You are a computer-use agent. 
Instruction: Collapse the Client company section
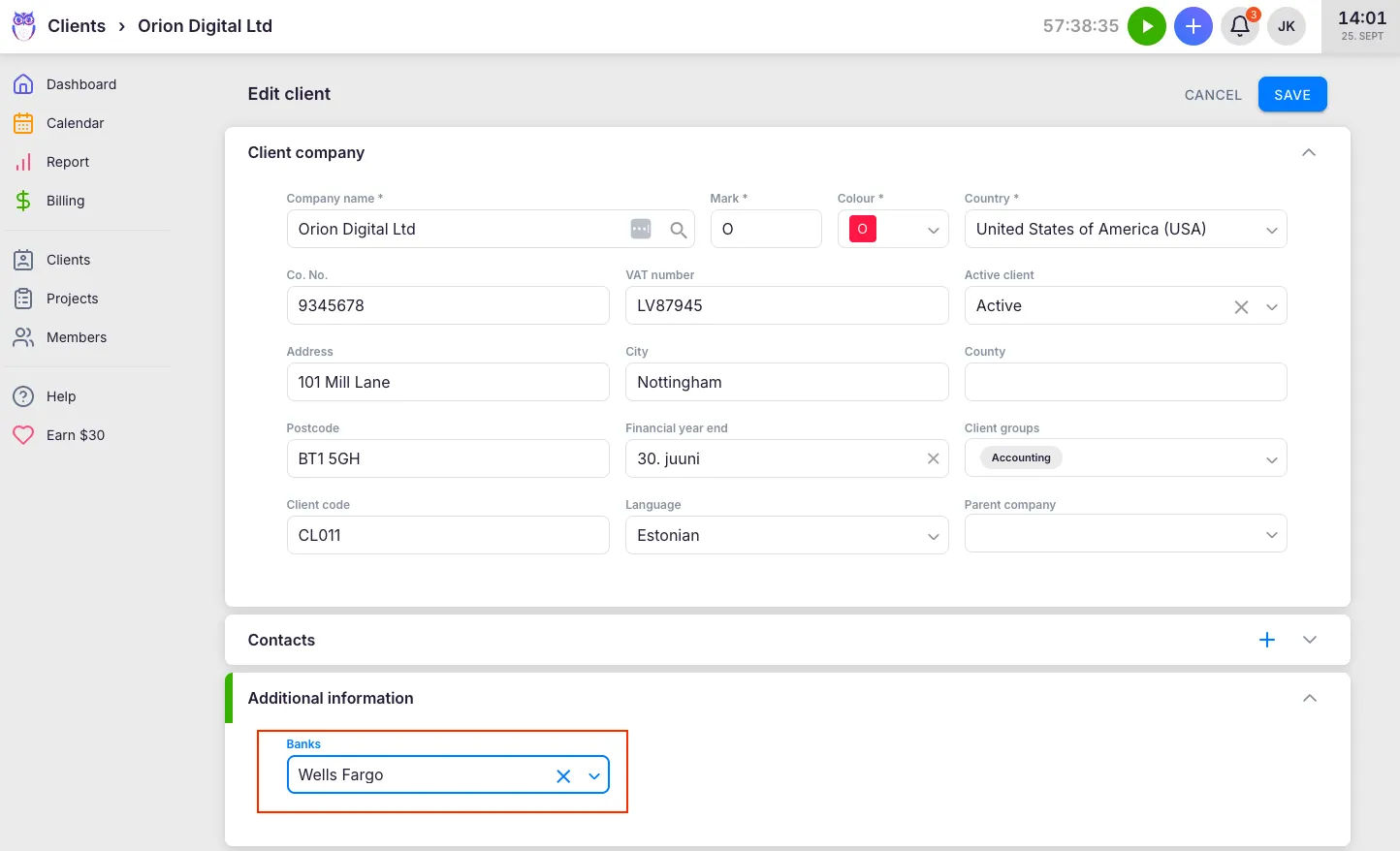click(x=1309, y=152)
